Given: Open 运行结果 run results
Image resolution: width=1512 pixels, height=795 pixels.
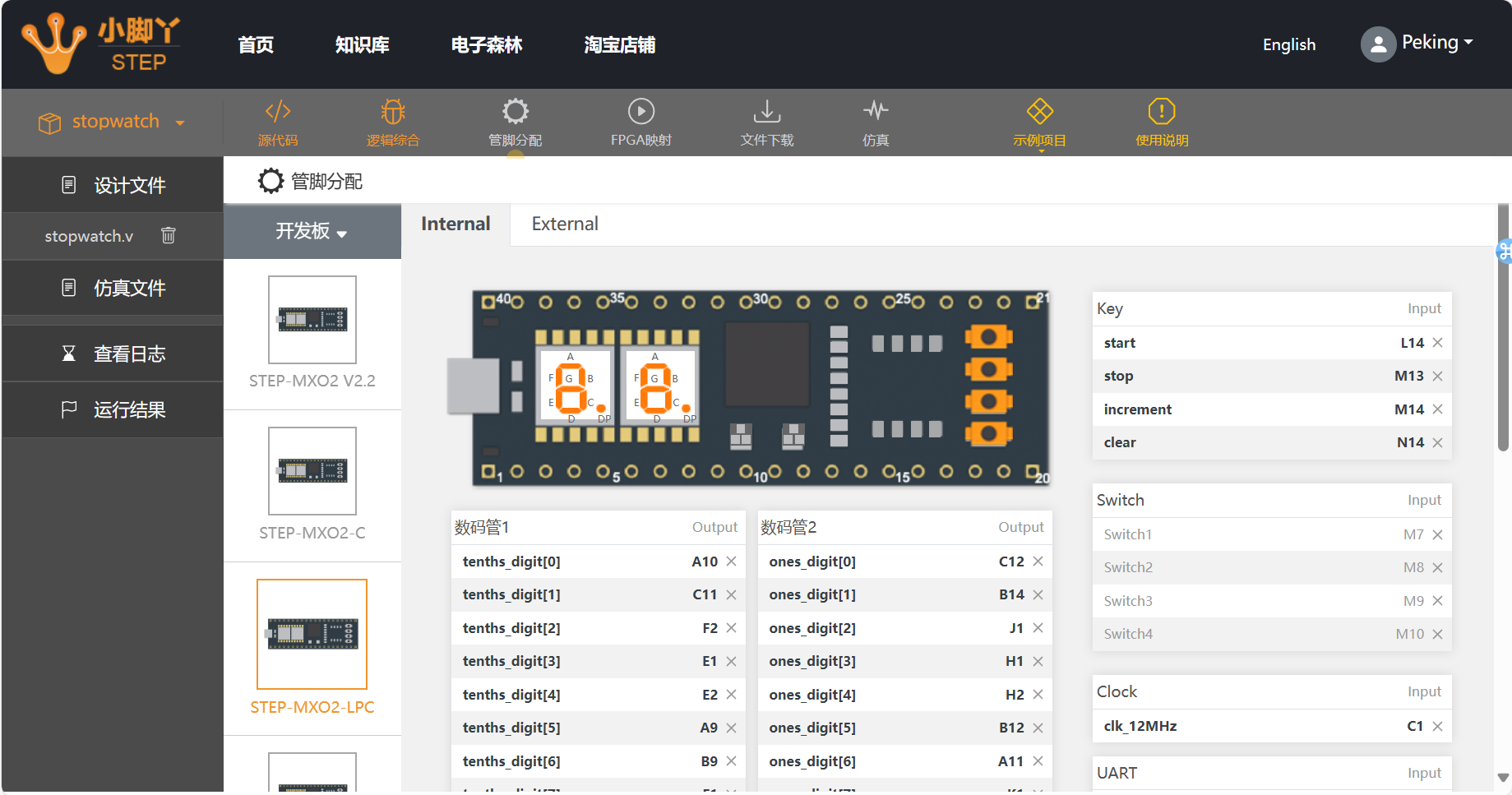Looking at the screenshot, I should tap(113, 409).
